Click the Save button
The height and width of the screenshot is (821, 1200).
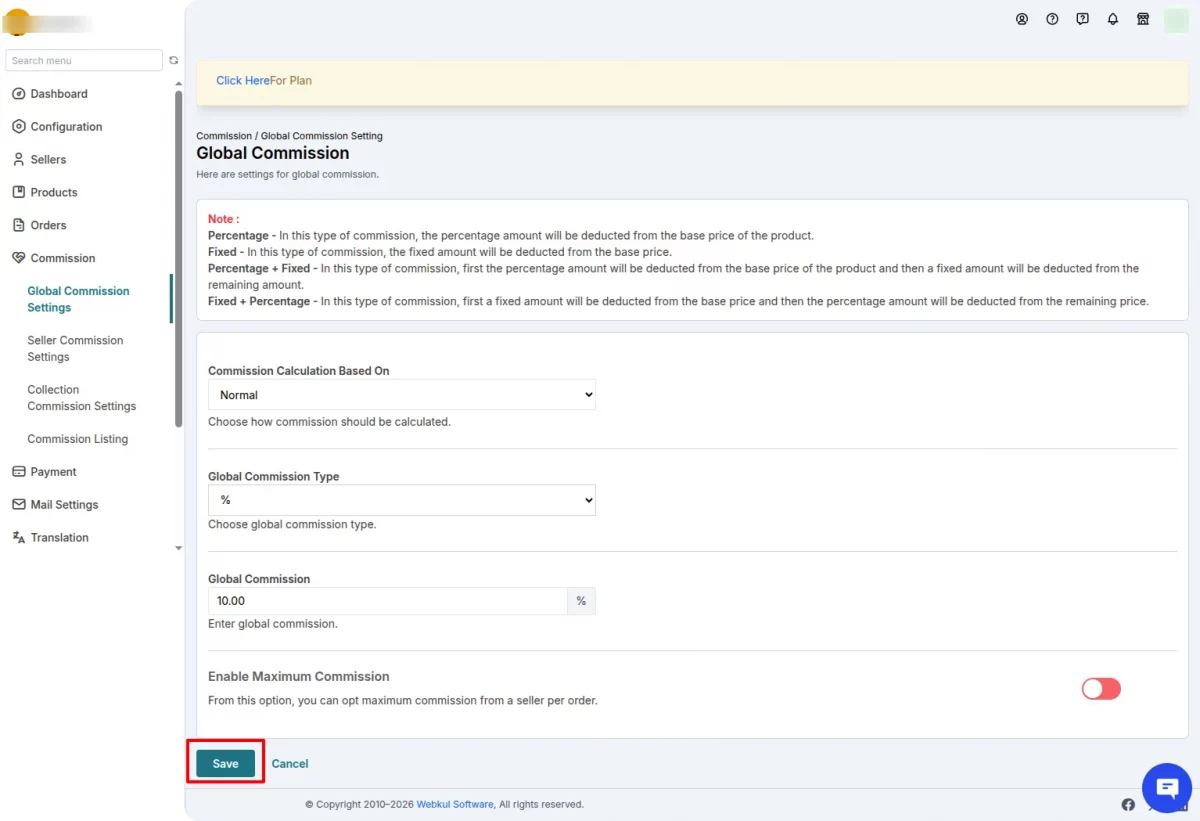point(226,763)
